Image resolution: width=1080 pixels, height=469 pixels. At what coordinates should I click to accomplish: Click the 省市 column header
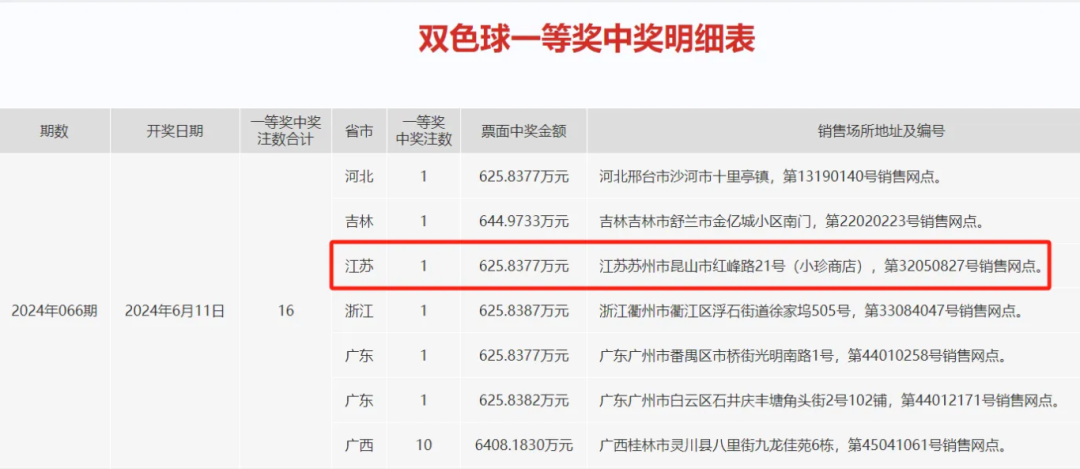coord(359,131)
